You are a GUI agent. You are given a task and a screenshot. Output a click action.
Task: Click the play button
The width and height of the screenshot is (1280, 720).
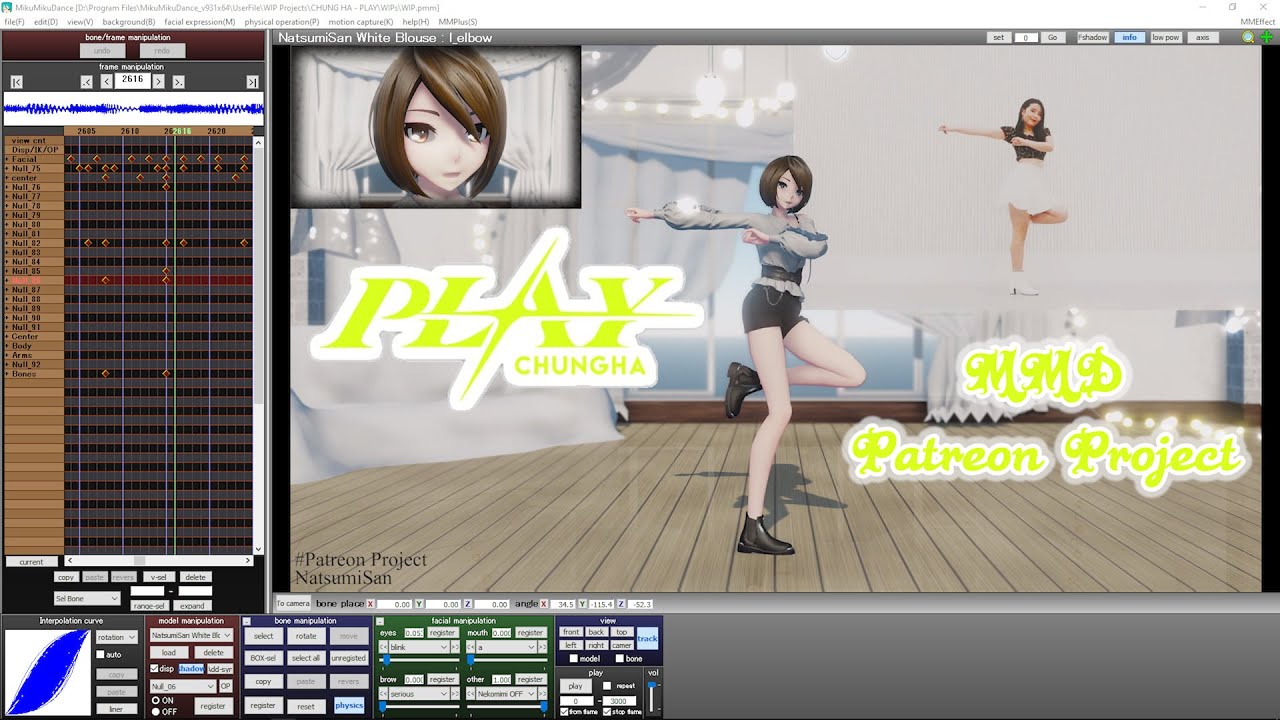click(x=575, y=686)
